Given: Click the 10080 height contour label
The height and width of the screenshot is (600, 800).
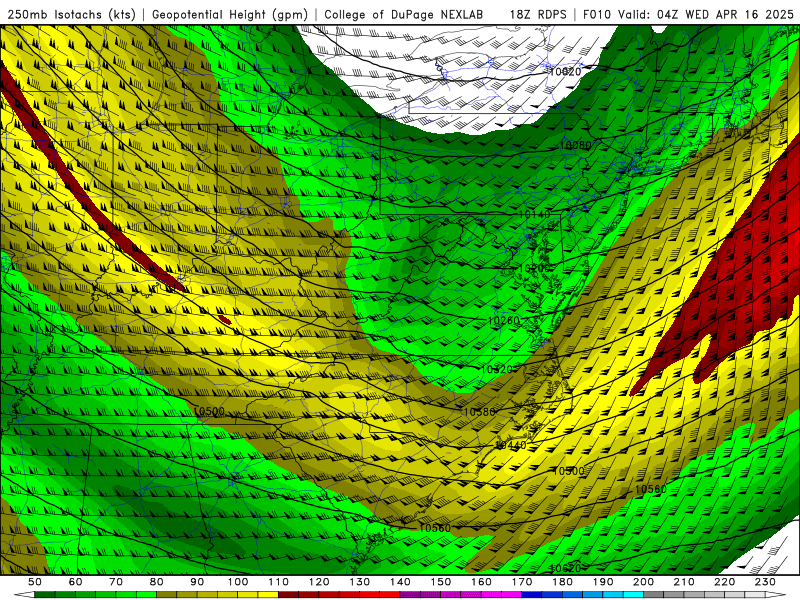Looking at the screenshot, I should pos(576,145).
